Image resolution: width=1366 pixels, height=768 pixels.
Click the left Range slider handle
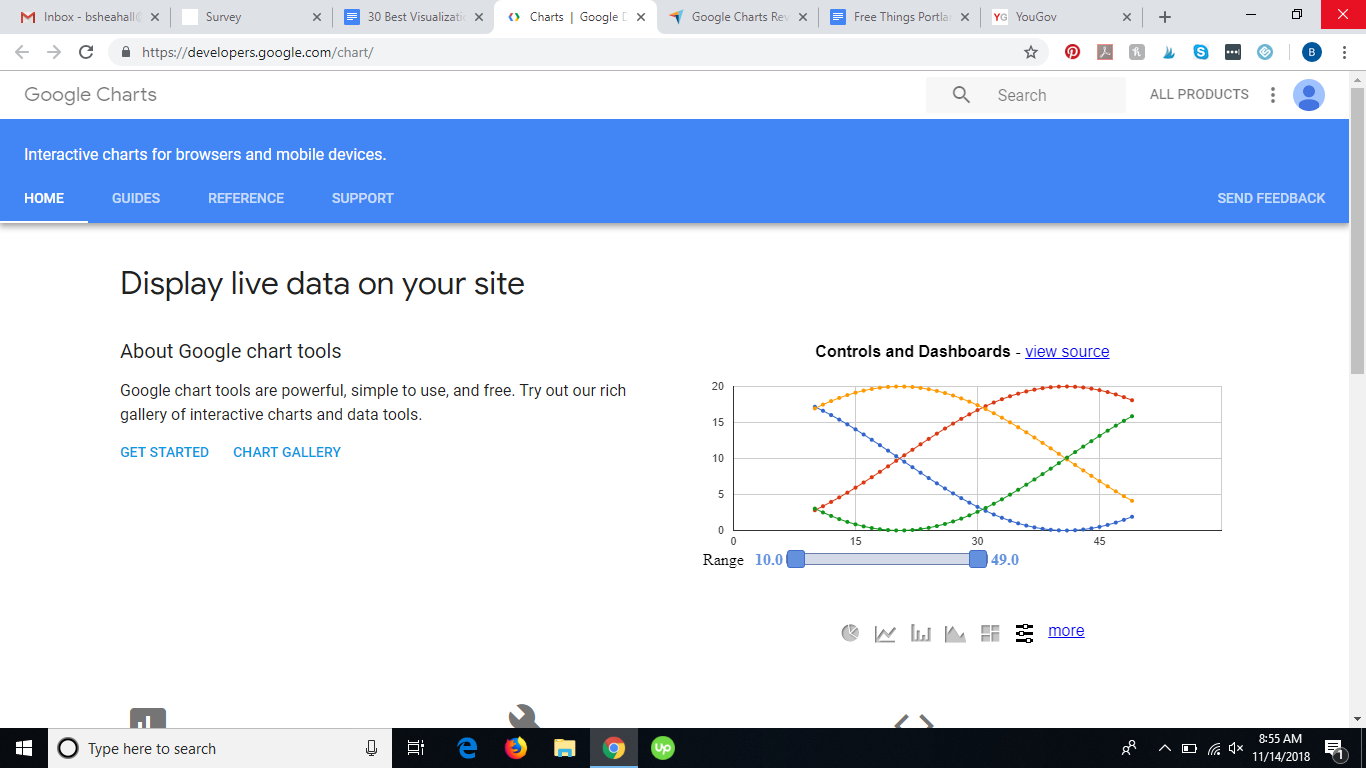(x=796, y=559)
